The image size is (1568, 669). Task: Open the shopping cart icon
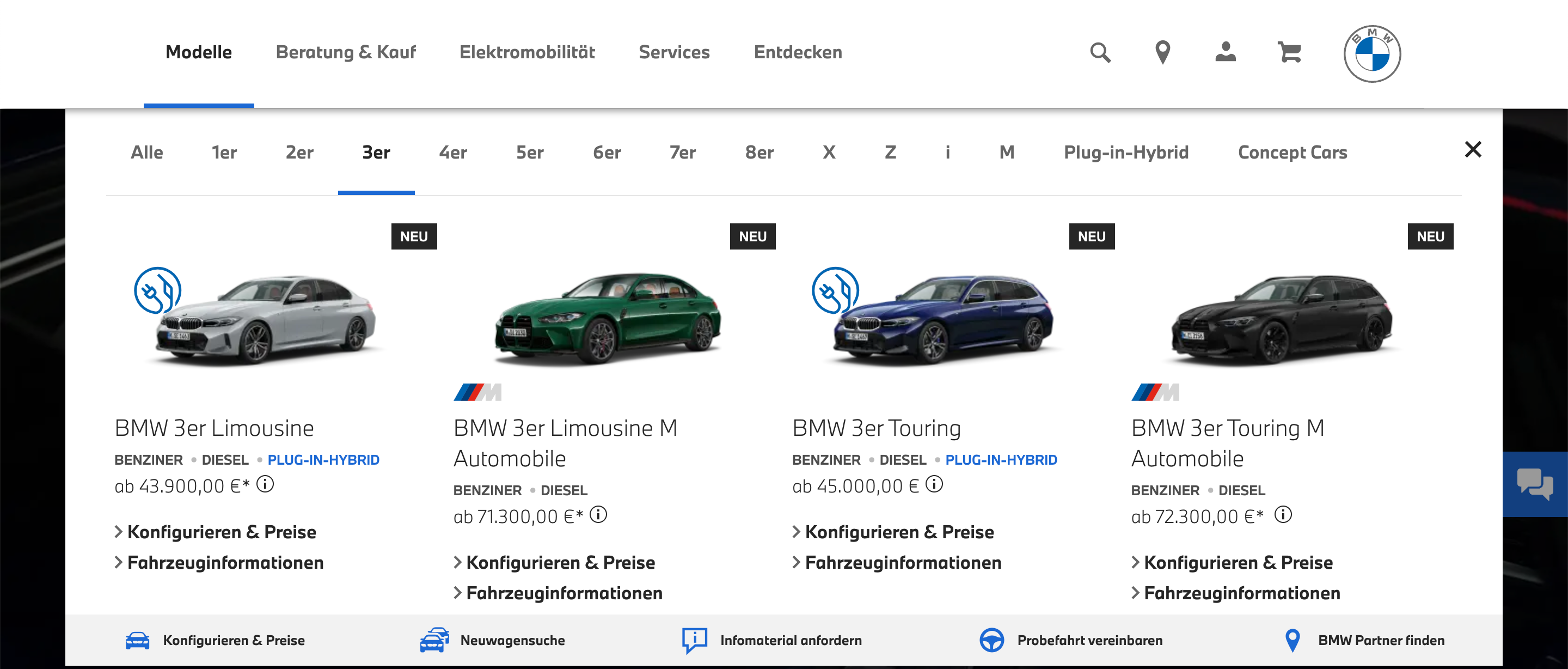1289,52
